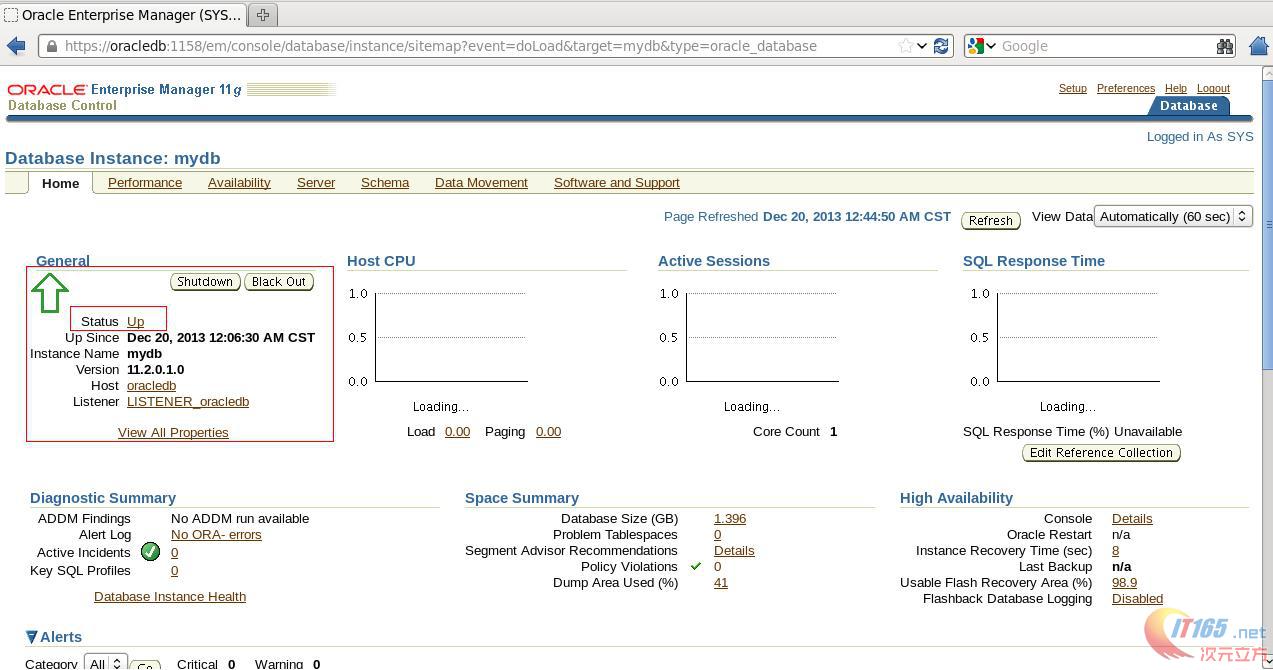Click the Status Up link
The height and width of the screenshot is (670, 1273).
point(135,321)
